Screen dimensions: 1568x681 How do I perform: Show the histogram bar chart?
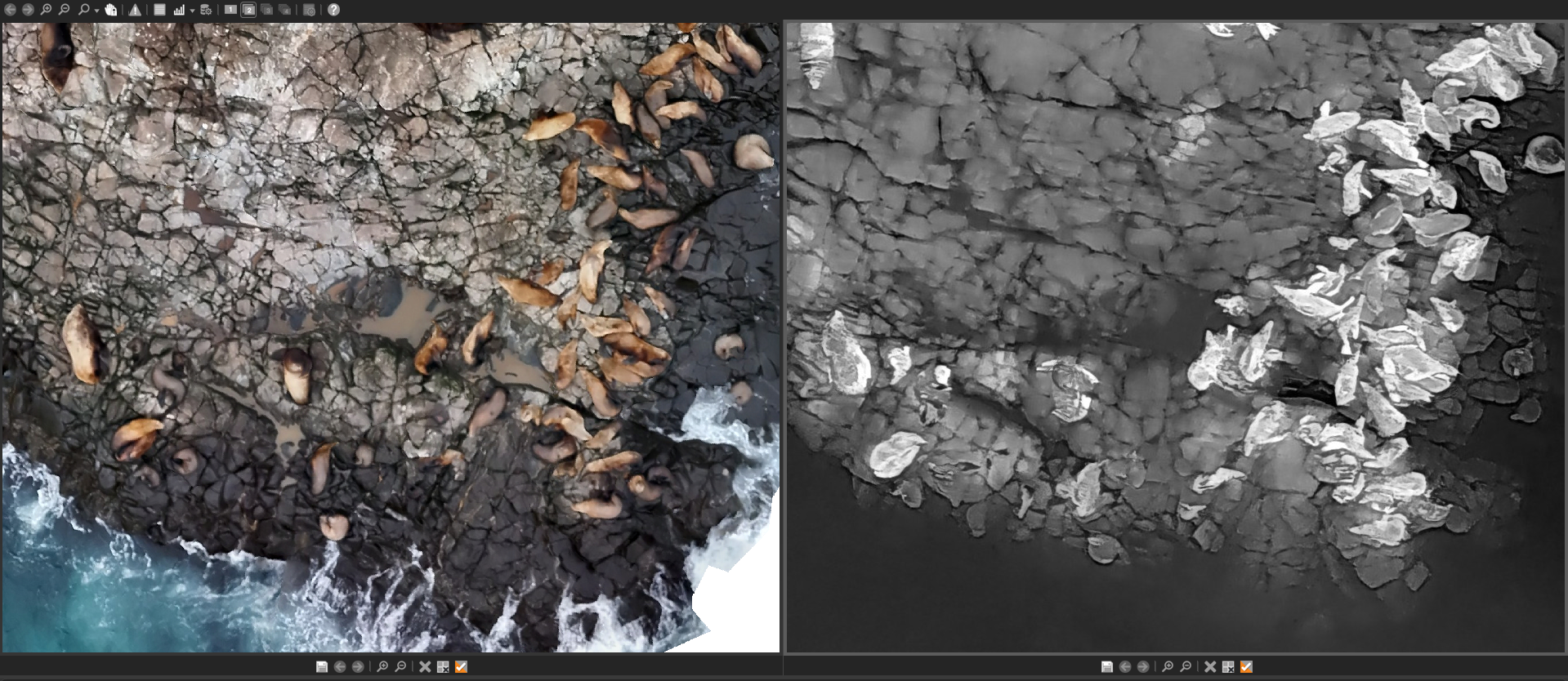[179, 10]
